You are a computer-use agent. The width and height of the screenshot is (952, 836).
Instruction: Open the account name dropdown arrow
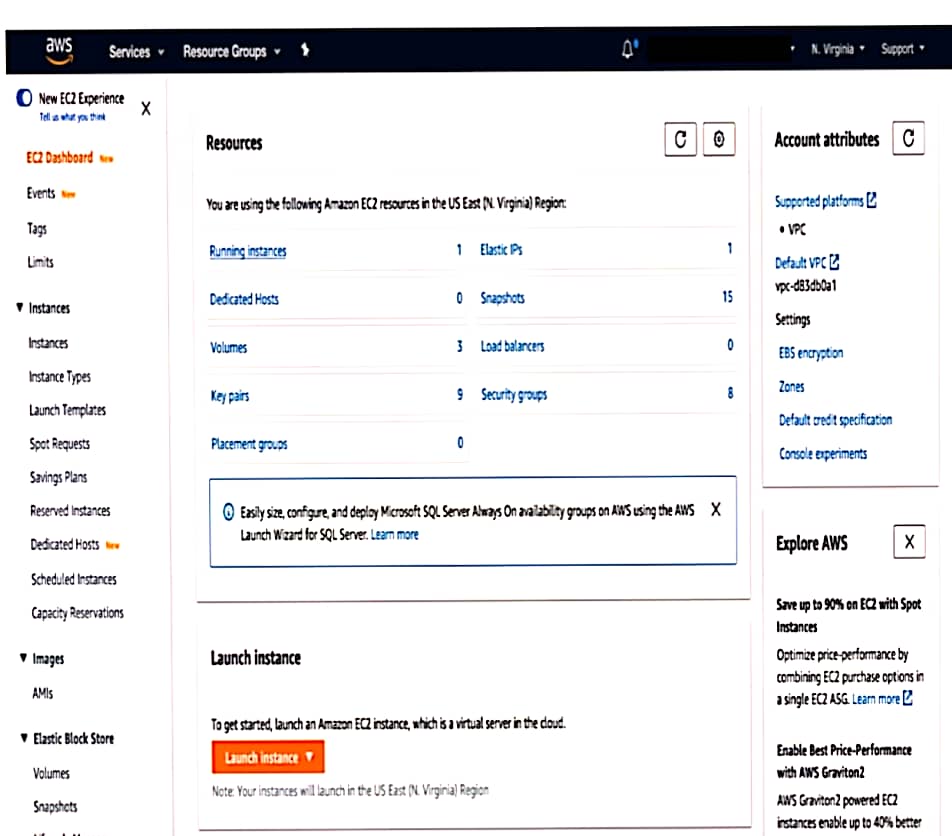792,49
